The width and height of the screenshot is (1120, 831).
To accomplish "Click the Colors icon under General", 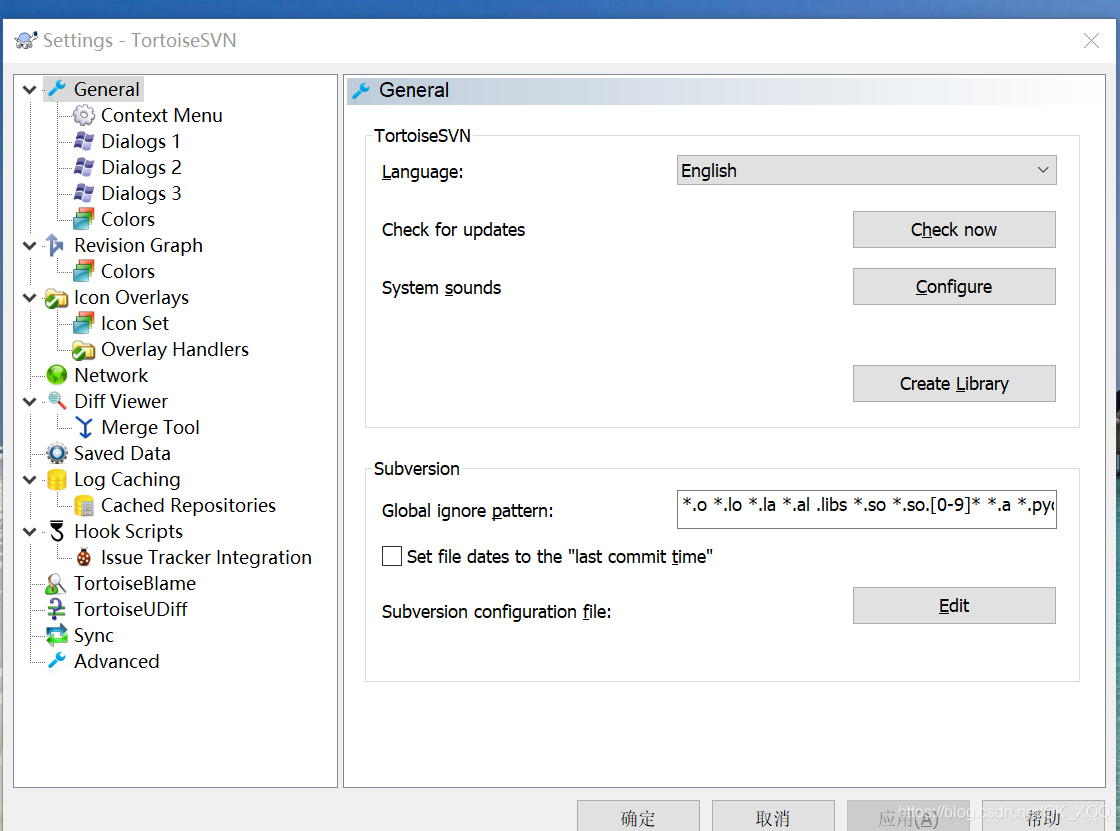I will (84, 219).
